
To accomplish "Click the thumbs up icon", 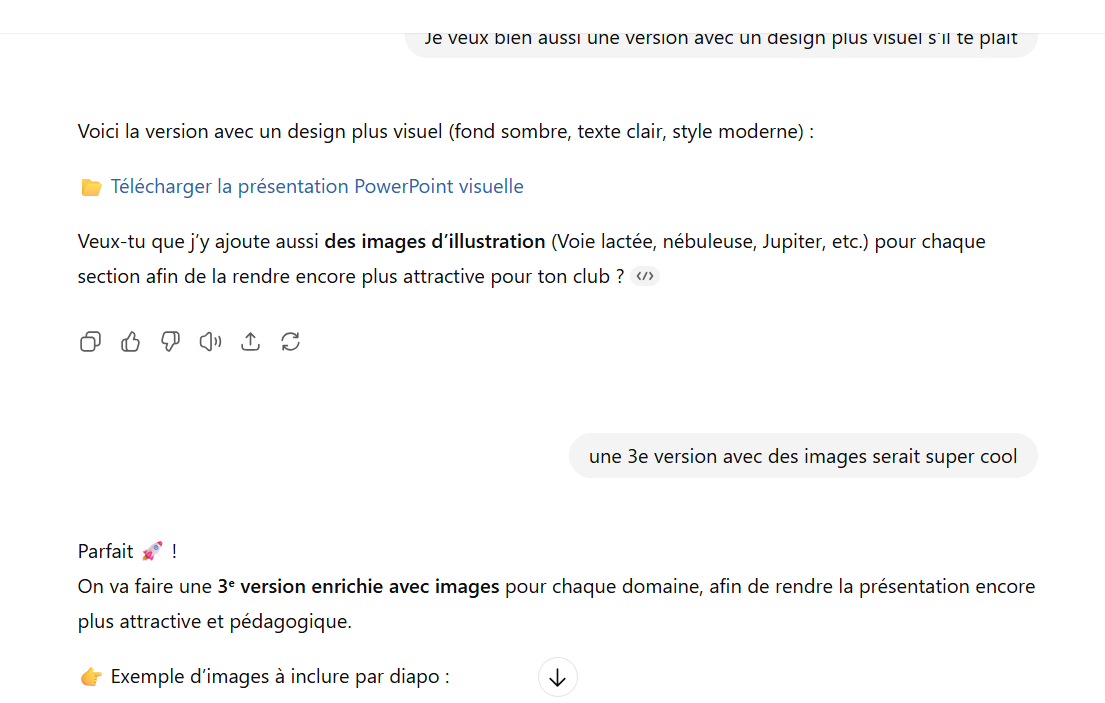I will (130, 342).
